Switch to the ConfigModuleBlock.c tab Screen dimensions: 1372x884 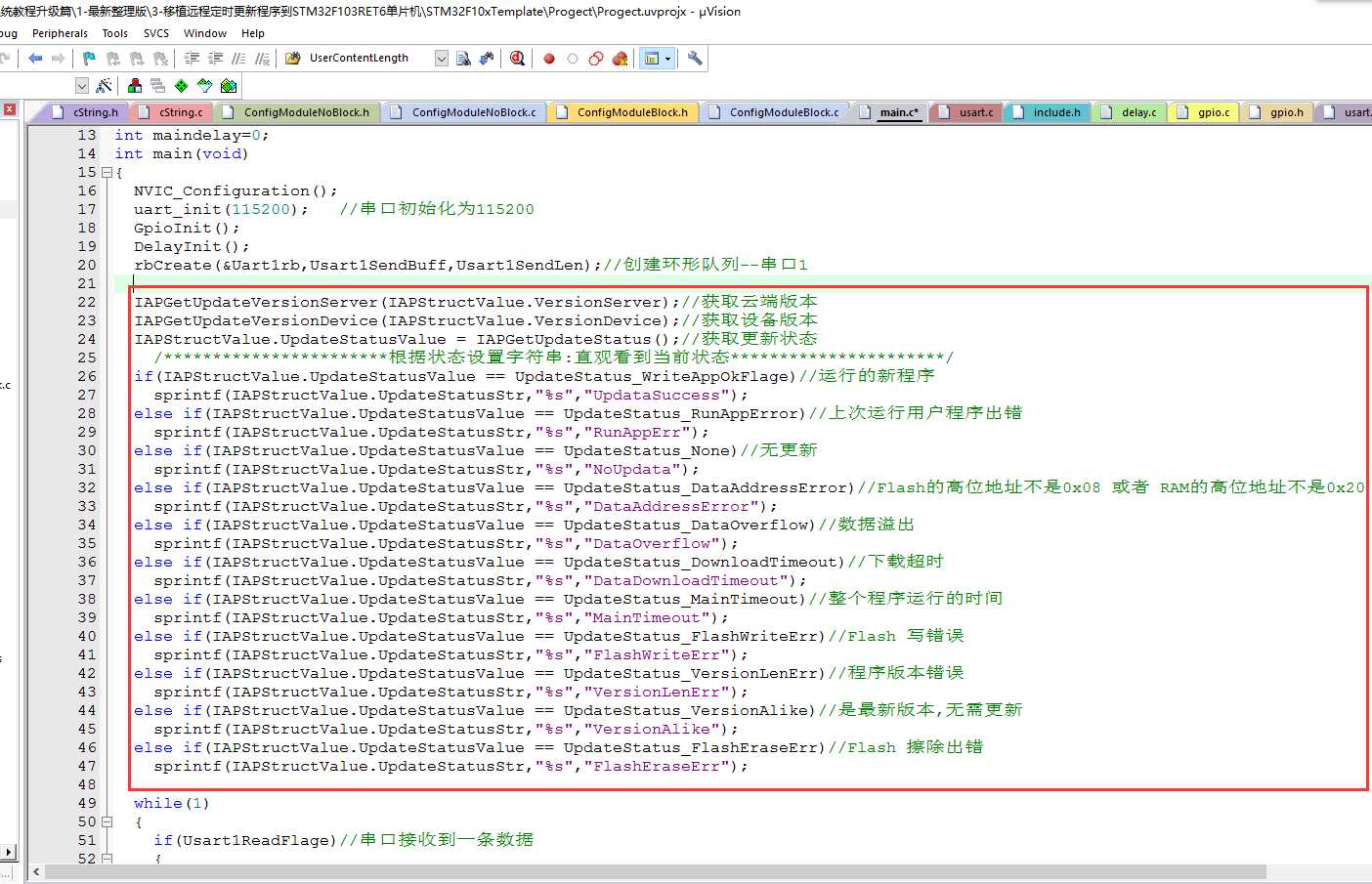[x=776, y=112]
